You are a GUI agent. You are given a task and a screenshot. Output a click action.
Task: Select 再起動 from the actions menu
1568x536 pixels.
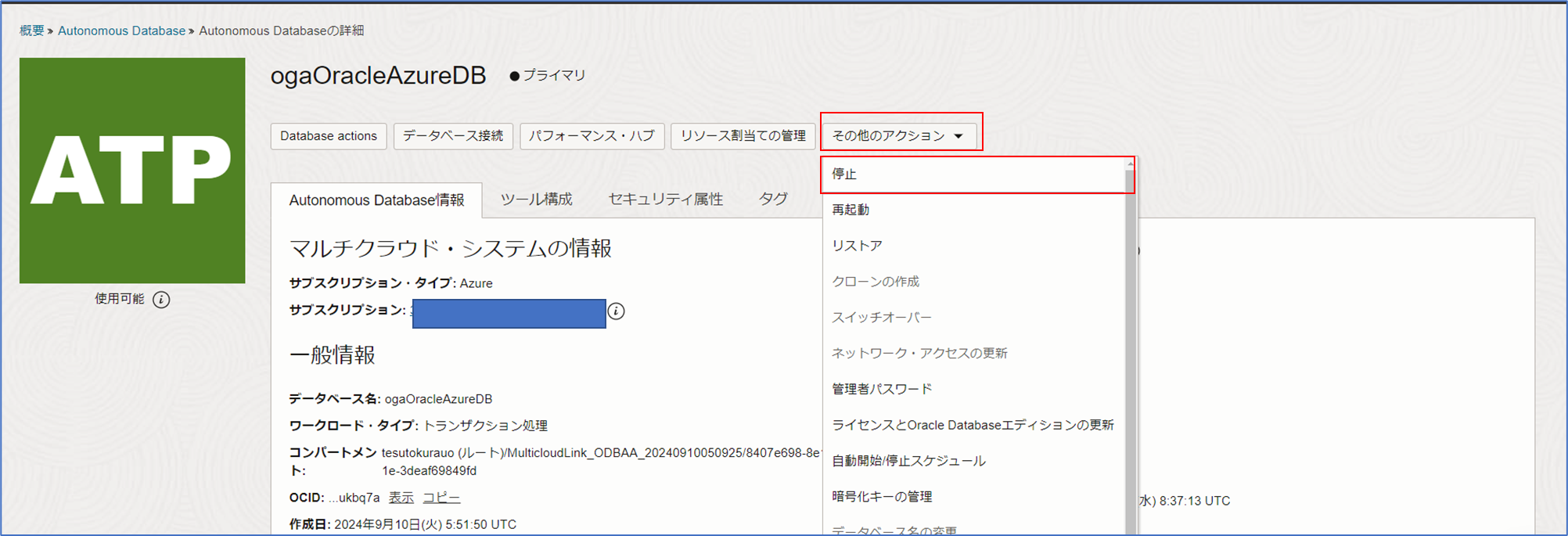(973, 210)
